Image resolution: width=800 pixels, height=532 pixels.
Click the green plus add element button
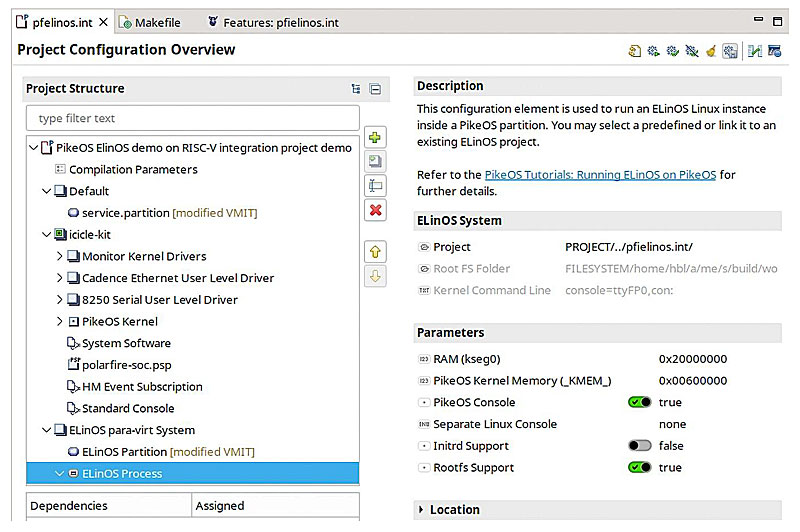pyautogui.click(x=376, y=137)
